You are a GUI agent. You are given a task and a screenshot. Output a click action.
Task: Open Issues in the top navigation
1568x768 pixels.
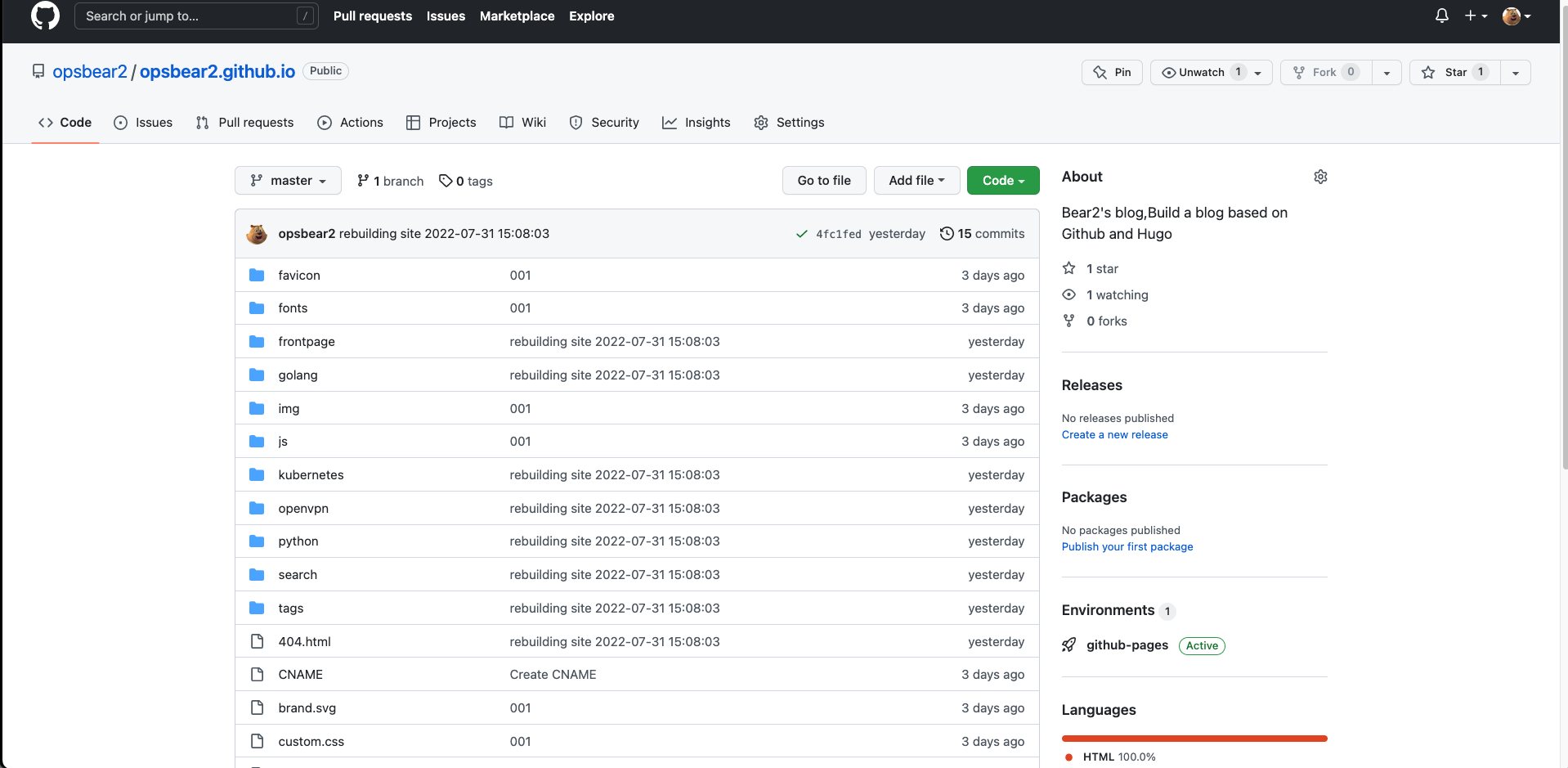[x=446, y=16]
